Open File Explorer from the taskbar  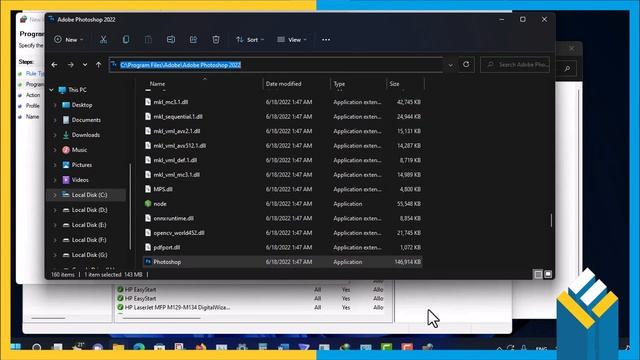click(118, 347)
